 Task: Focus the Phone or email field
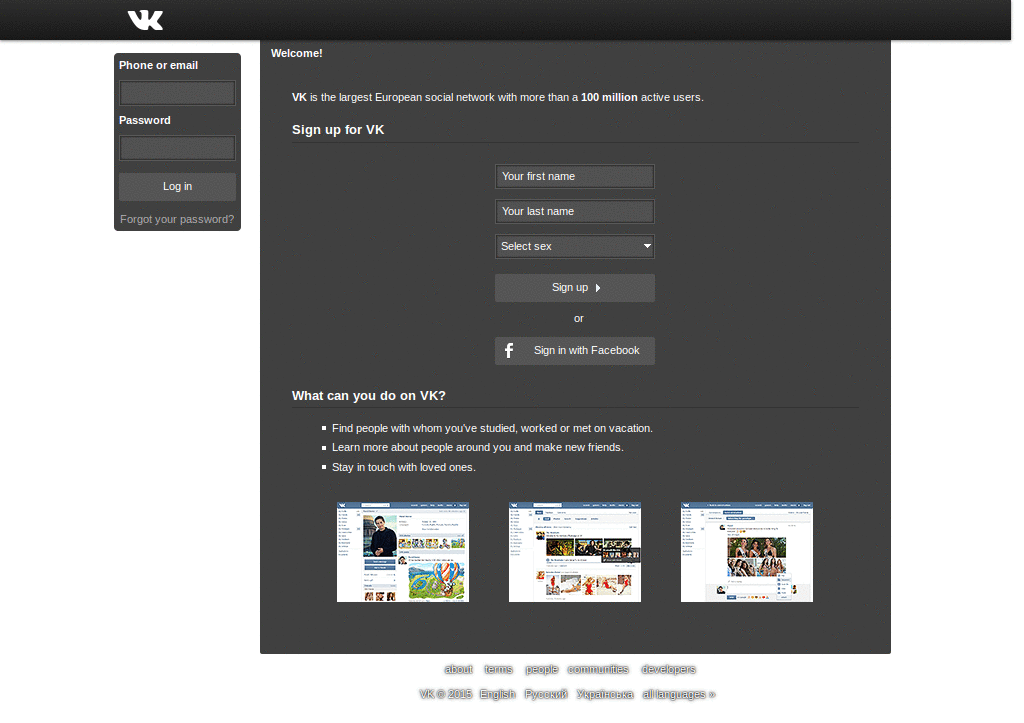[x=177, y=93]
